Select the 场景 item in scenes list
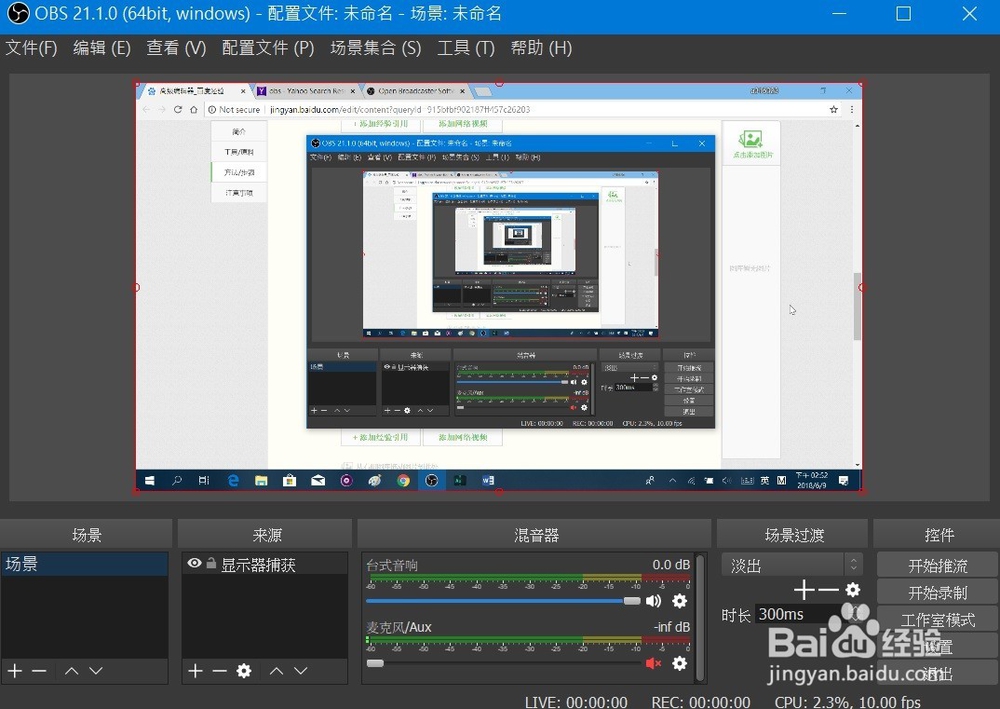The image size is (1000, 709). click(84, 564)
